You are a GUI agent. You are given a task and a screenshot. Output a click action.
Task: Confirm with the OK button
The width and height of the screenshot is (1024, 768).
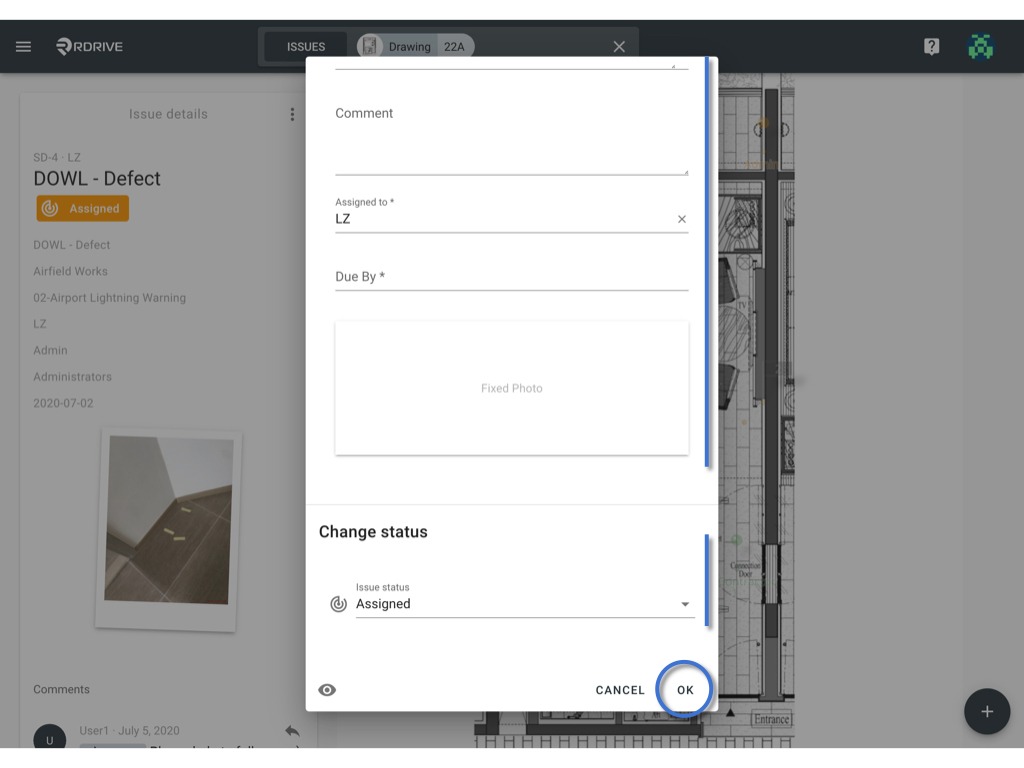coord(685,690)
